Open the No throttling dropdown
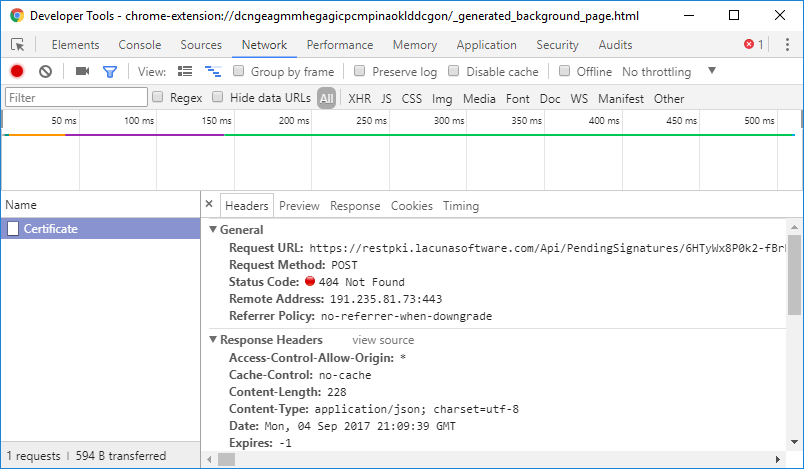The width and height of the screenshot is (804, 469). coord(669,72)
